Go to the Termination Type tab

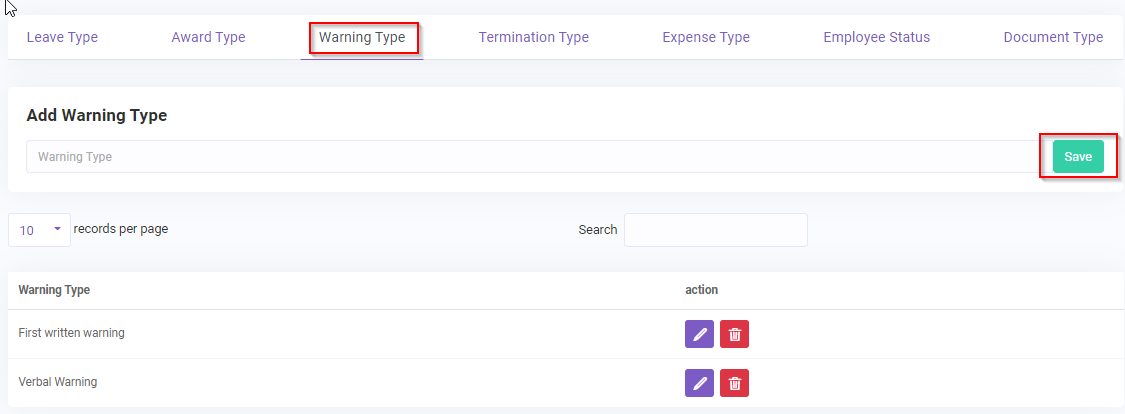[533, 38]
